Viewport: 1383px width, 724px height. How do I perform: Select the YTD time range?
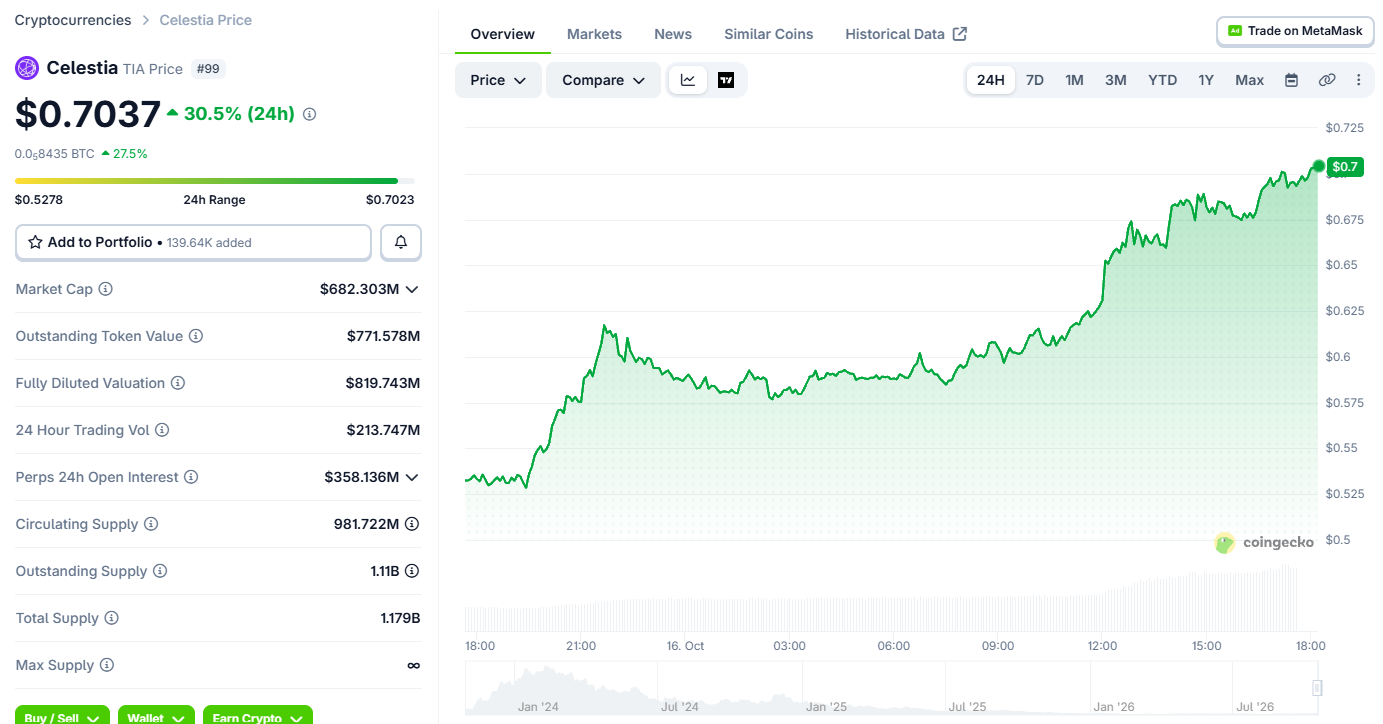click(x=1162, y=80)
